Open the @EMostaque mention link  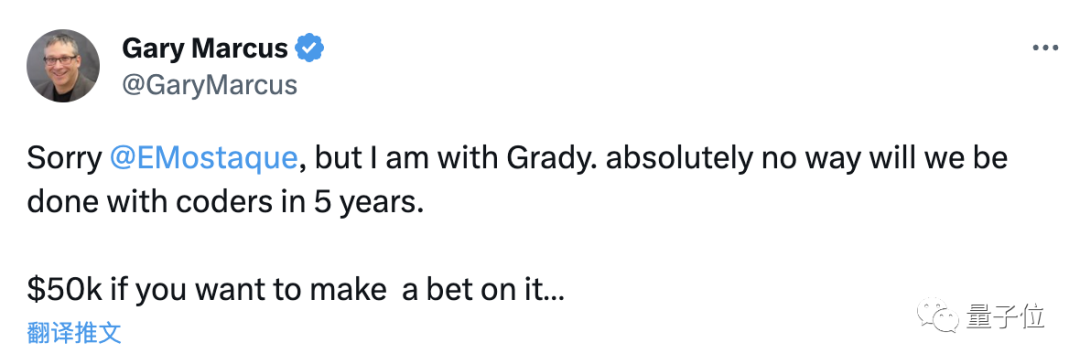[203, 159]
